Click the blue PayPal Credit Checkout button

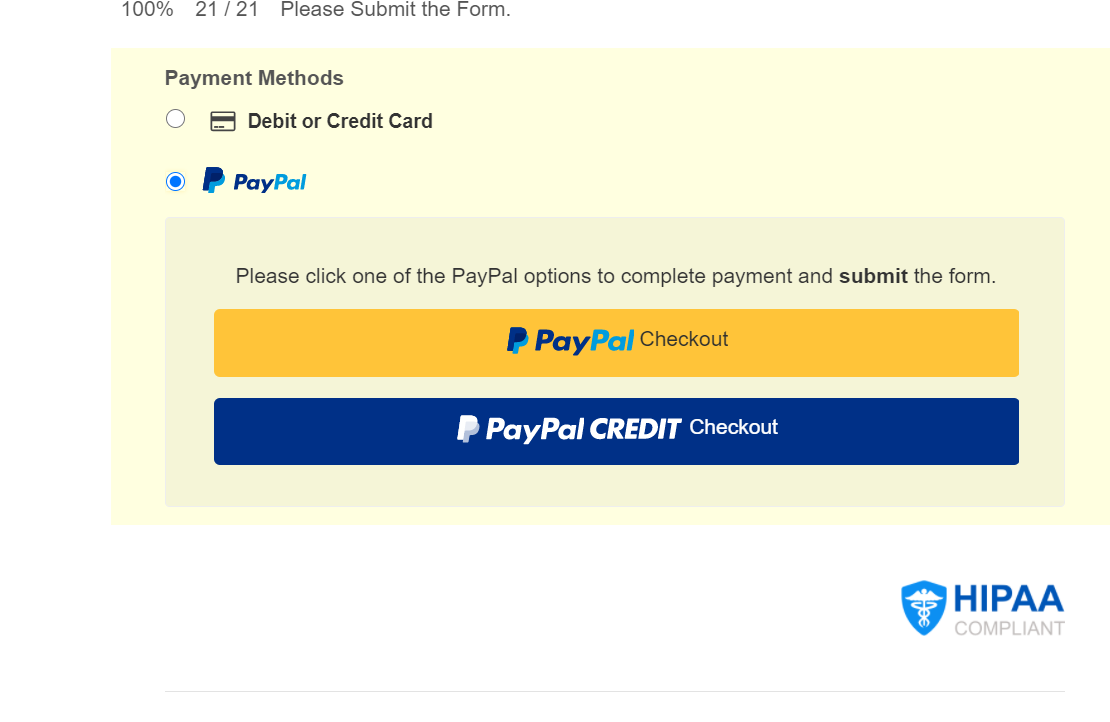pyautogui.click(x=616, y=431)
